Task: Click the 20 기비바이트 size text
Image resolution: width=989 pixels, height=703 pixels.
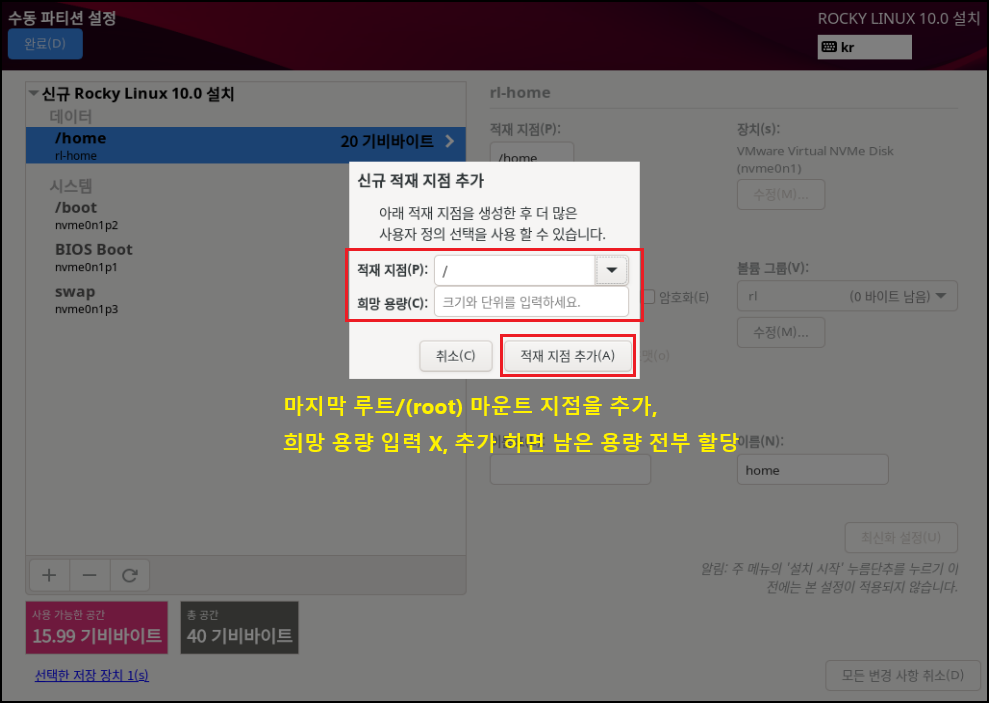Action: [x=387, y=141]
